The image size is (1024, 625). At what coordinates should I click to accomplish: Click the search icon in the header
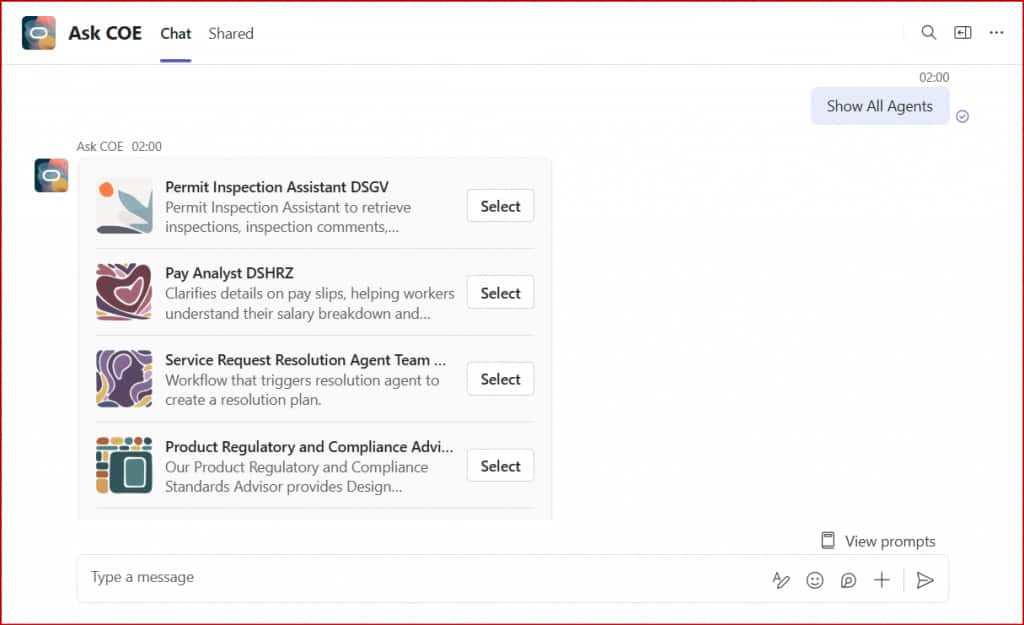click(929, 33)
